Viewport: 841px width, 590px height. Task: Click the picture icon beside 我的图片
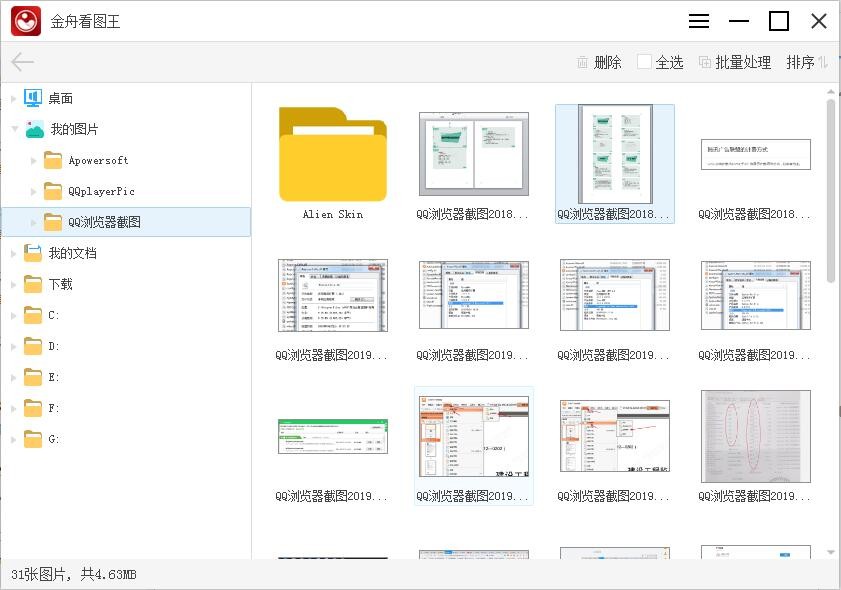pos(34,128)
